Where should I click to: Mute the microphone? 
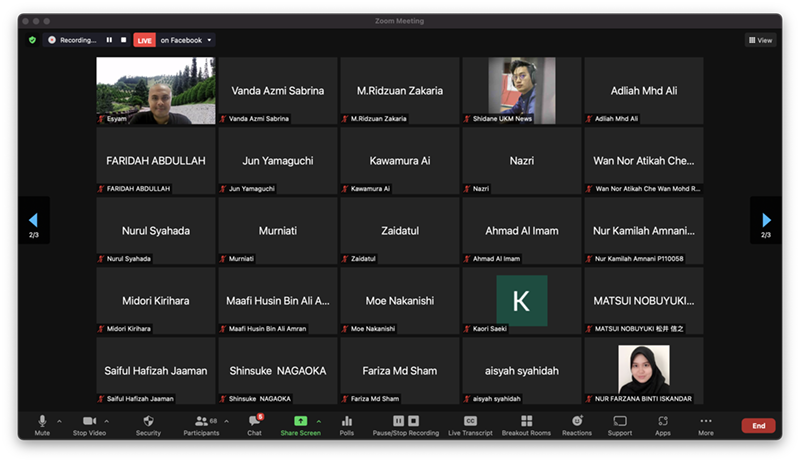pyautogui.click(x=42, y=424)
